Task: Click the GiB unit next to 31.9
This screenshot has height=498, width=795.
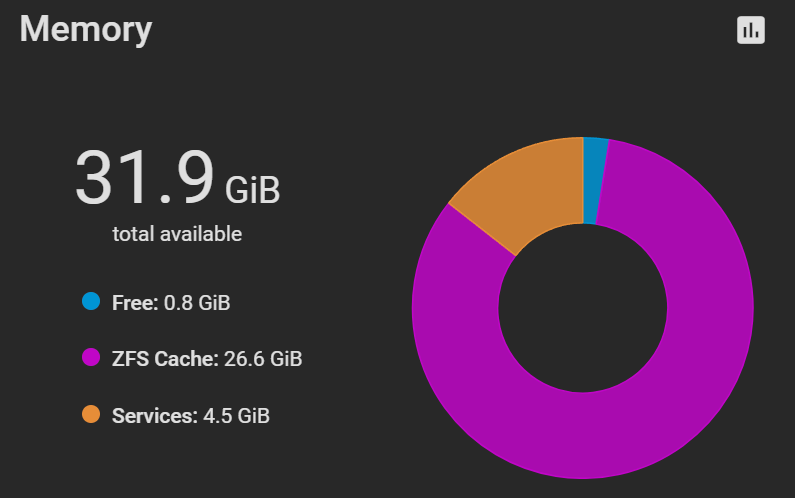Action: point(252,190)
